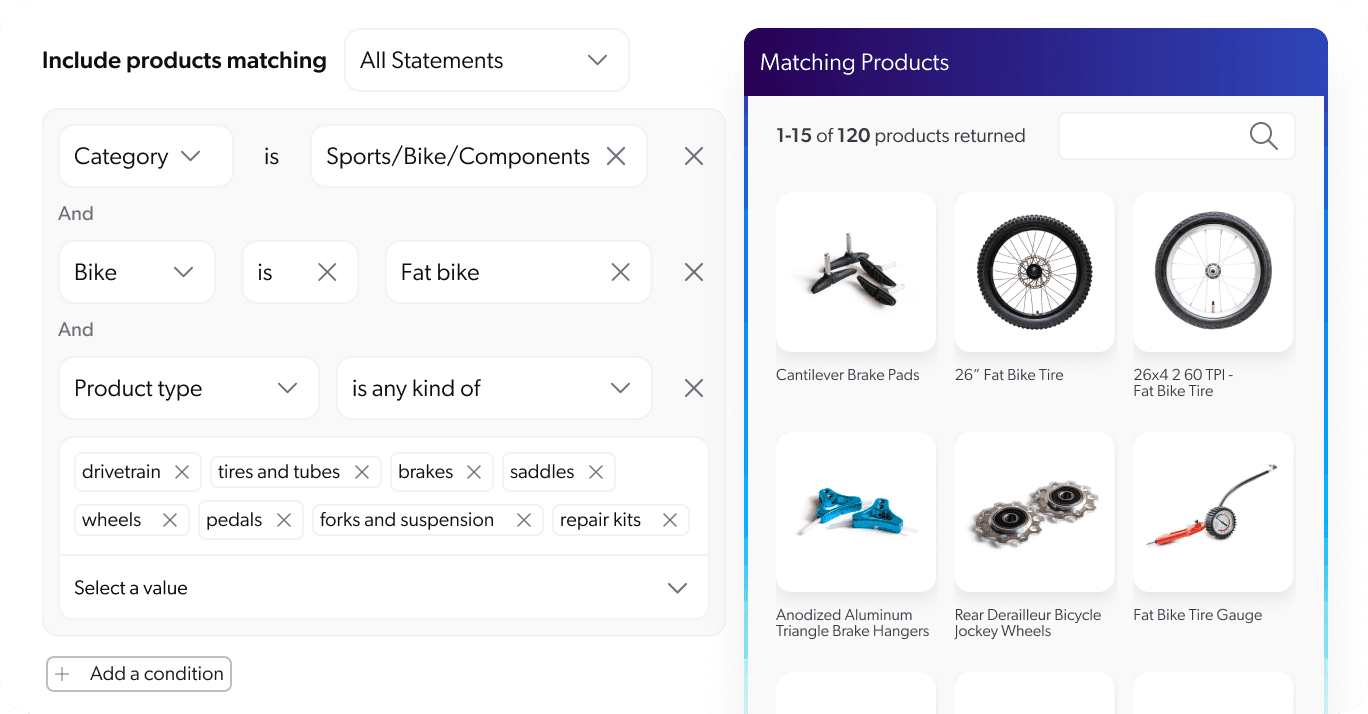The image size is (1368, 714).
Task: Open the Category attribute dropdown
Action: [145, 156]
